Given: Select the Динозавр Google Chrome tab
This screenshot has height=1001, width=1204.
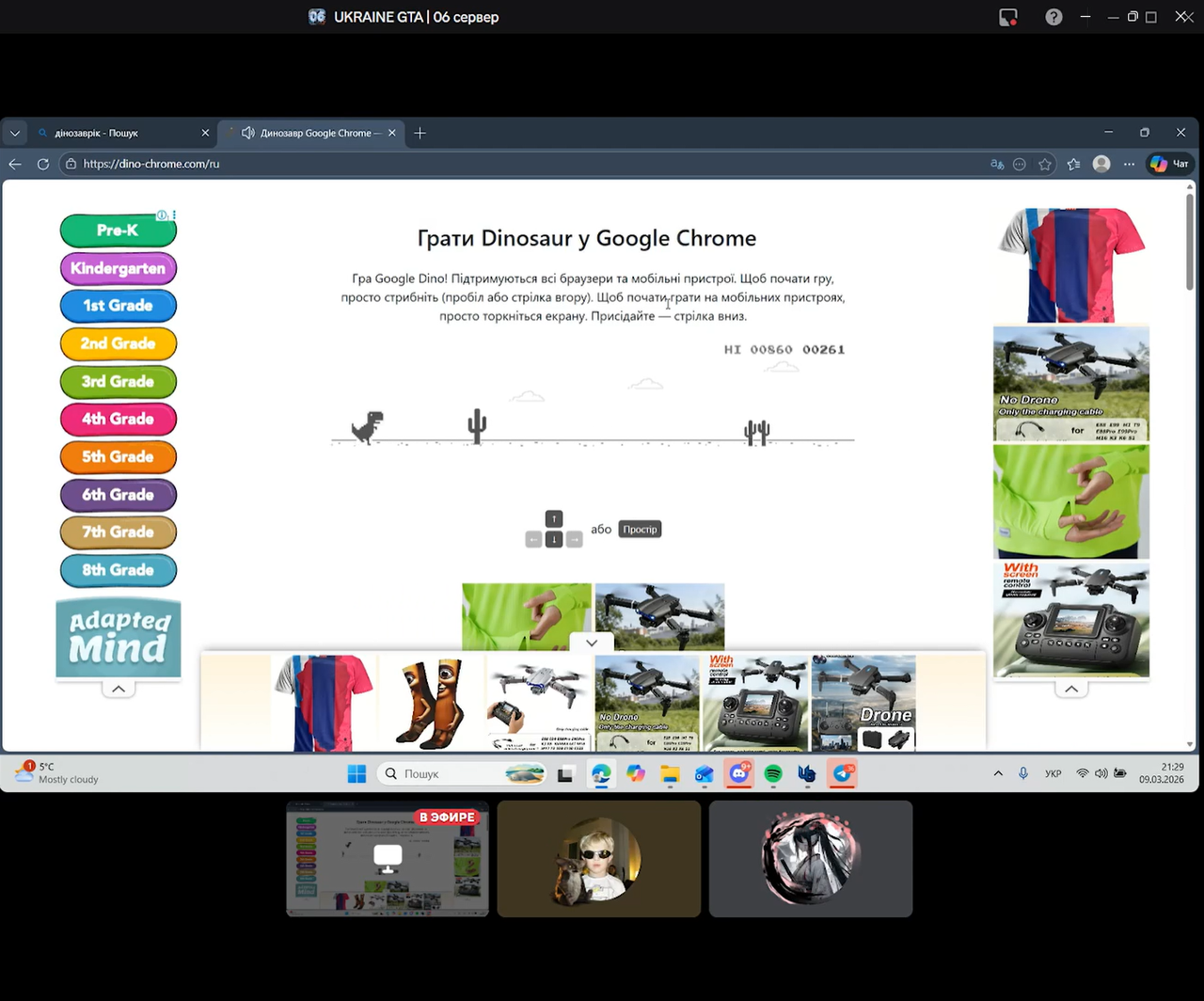Looking at the screenshot, I should click(311, 133).
